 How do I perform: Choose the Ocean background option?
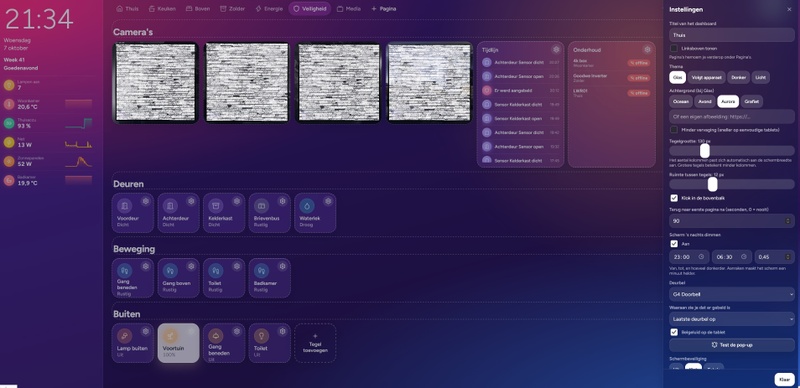point(681,101)
